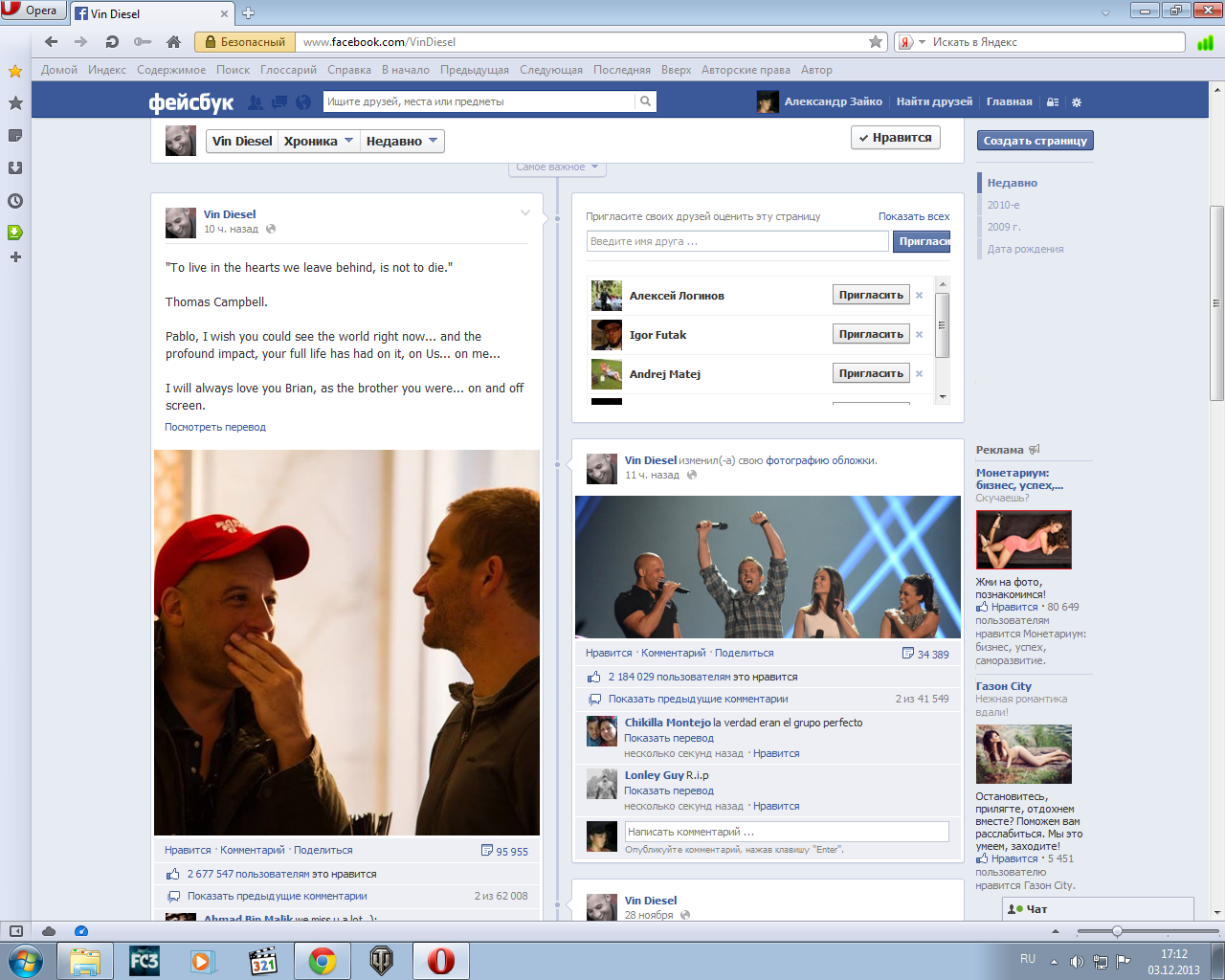Screen dimensions: 1225x980
Task: Open World of Tanks taskbar icon
Action: [382, 961]
